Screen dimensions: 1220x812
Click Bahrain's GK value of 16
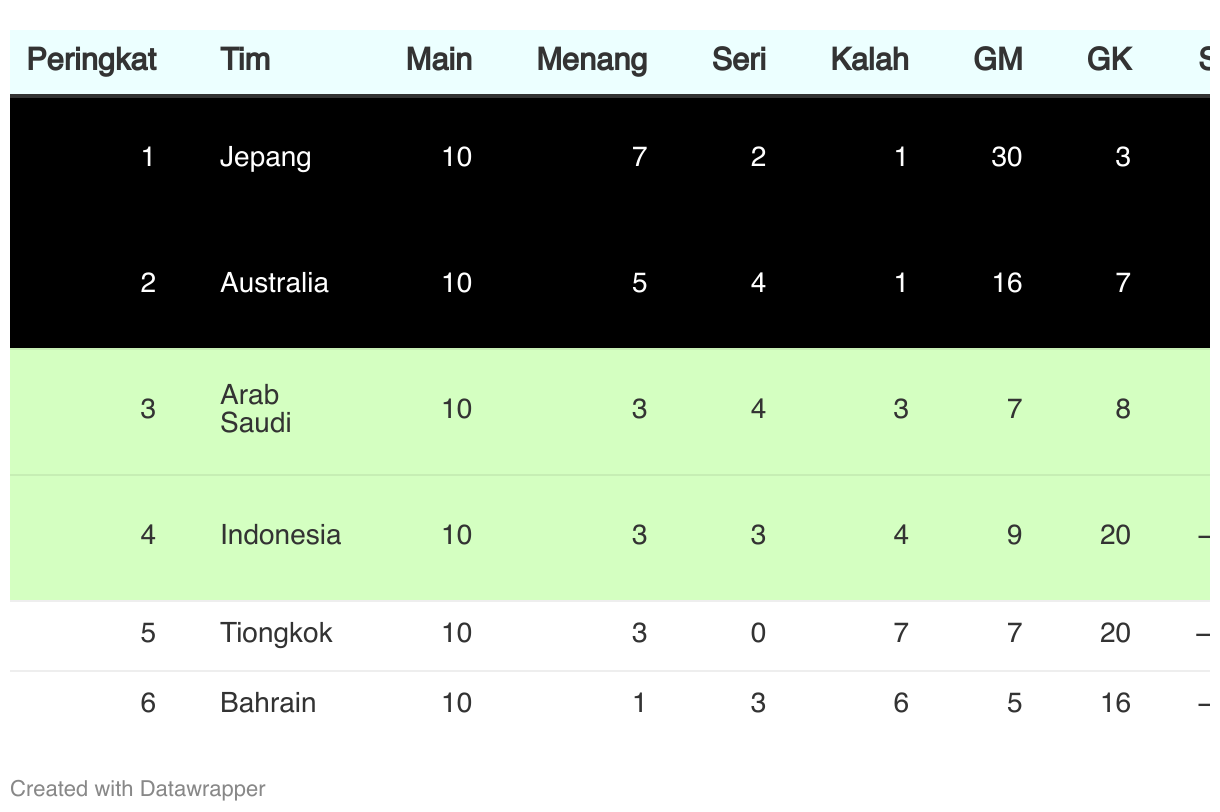click(1115, 703)
